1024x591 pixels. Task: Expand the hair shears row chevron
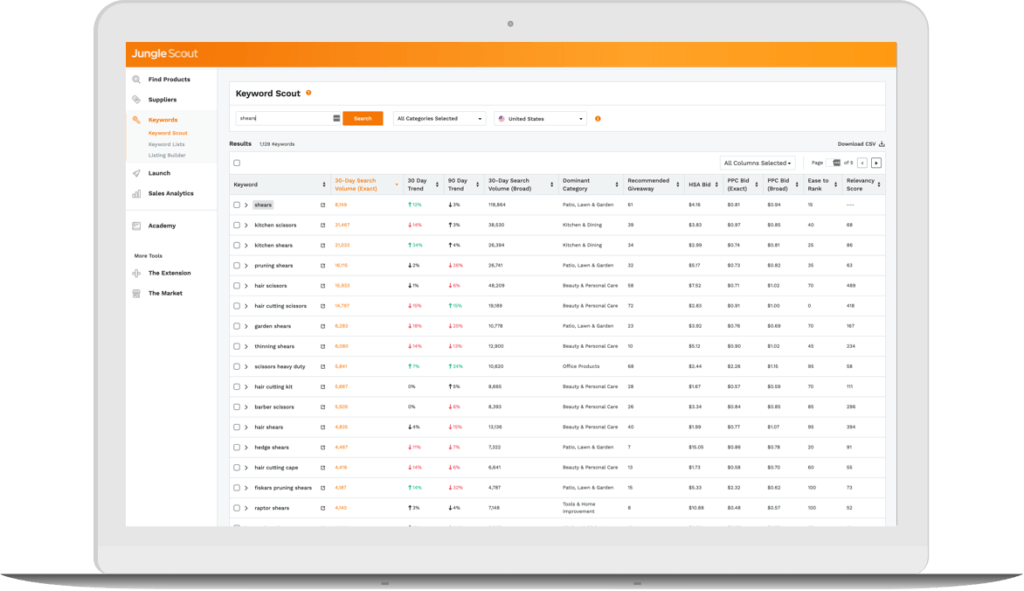tap(246, 428)
